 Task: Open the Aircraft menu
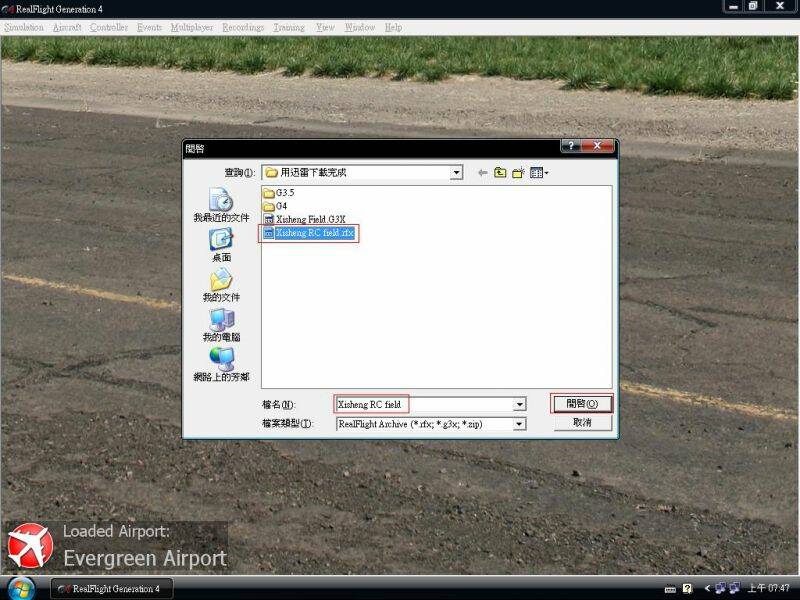[x=67, y=28]
